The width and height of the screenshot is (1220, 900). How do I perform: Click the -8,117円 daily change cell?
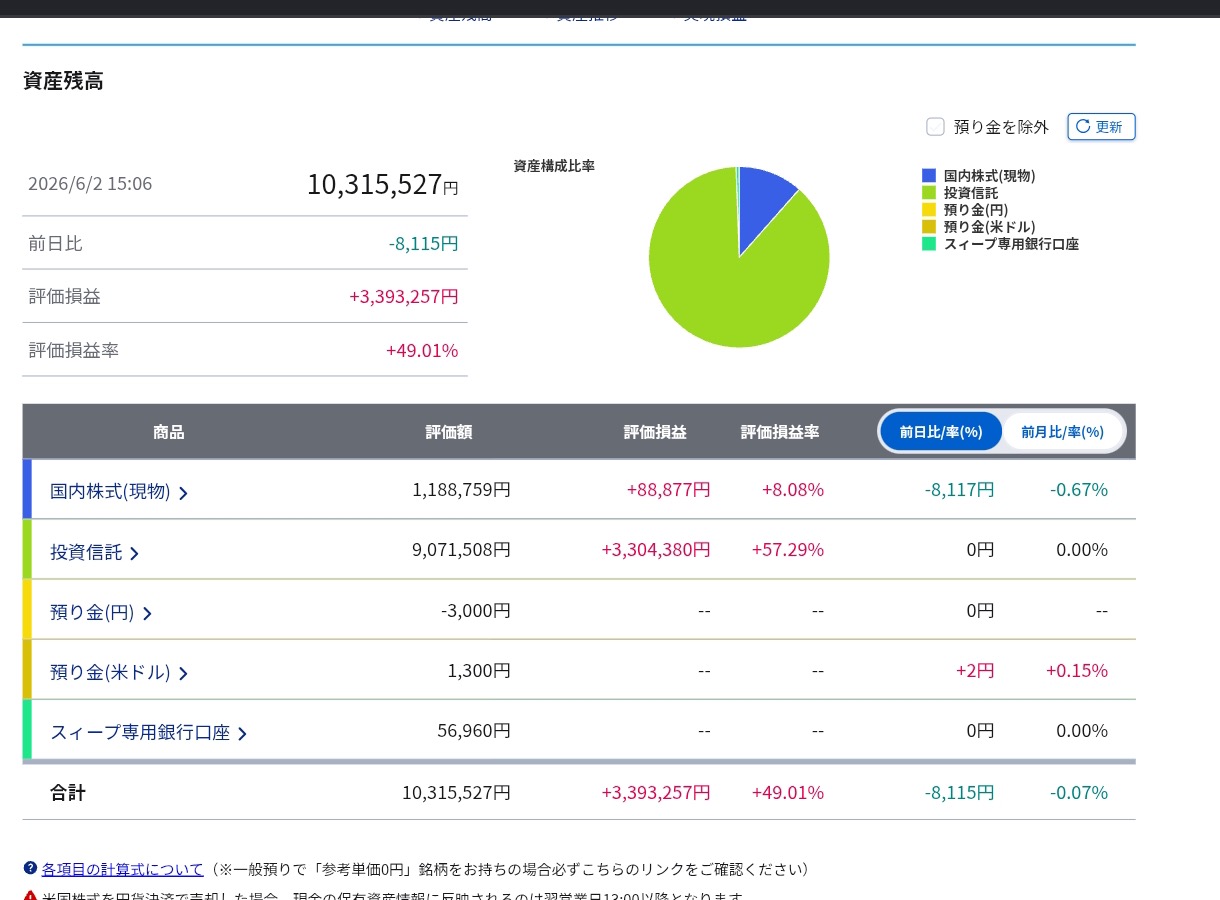tap(960, 490)
